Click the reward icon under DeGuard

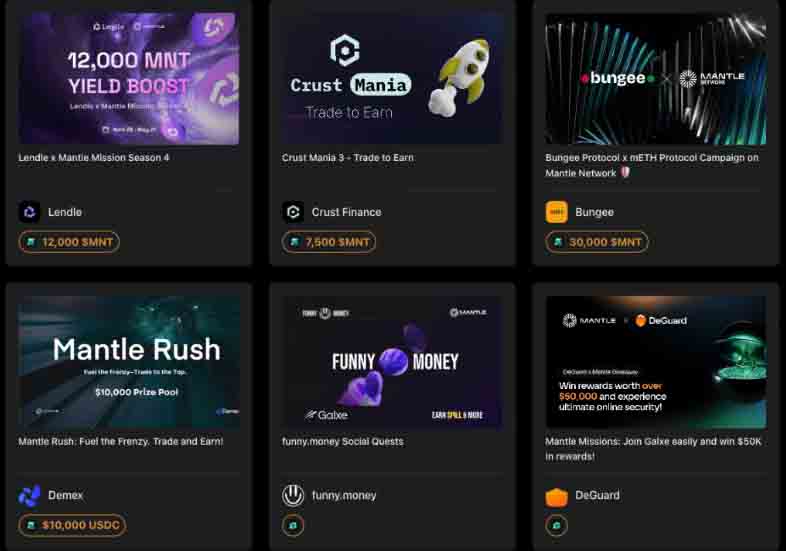[x=556, y=525]
